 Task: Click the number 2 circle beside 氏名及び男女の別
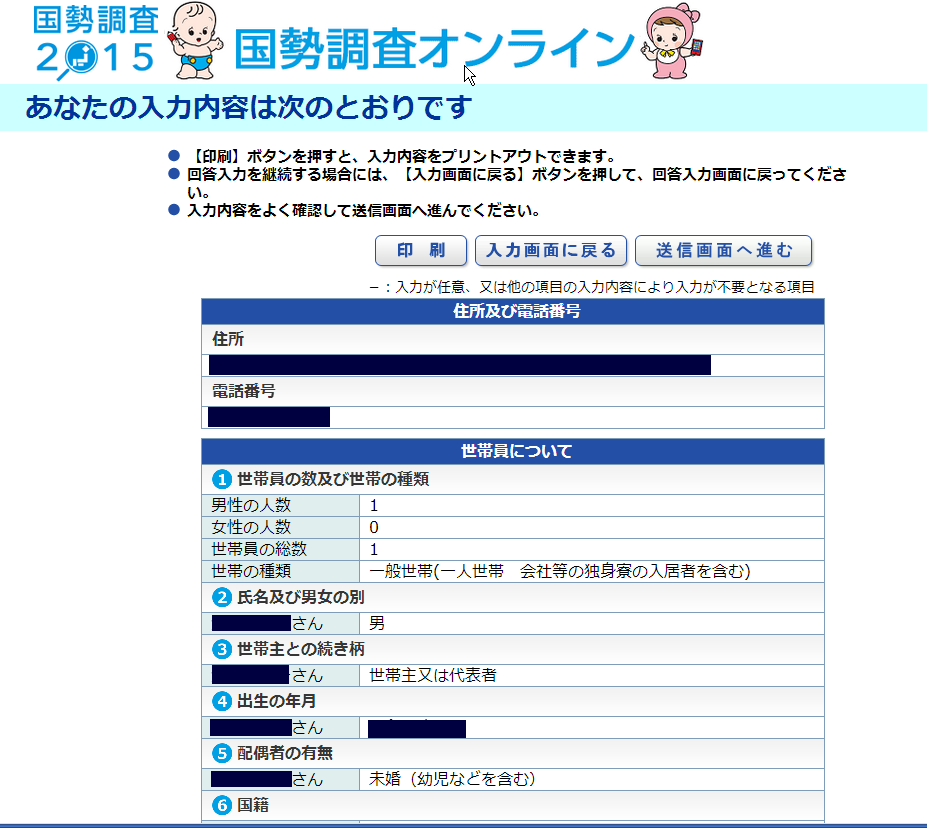pos(222,597)
